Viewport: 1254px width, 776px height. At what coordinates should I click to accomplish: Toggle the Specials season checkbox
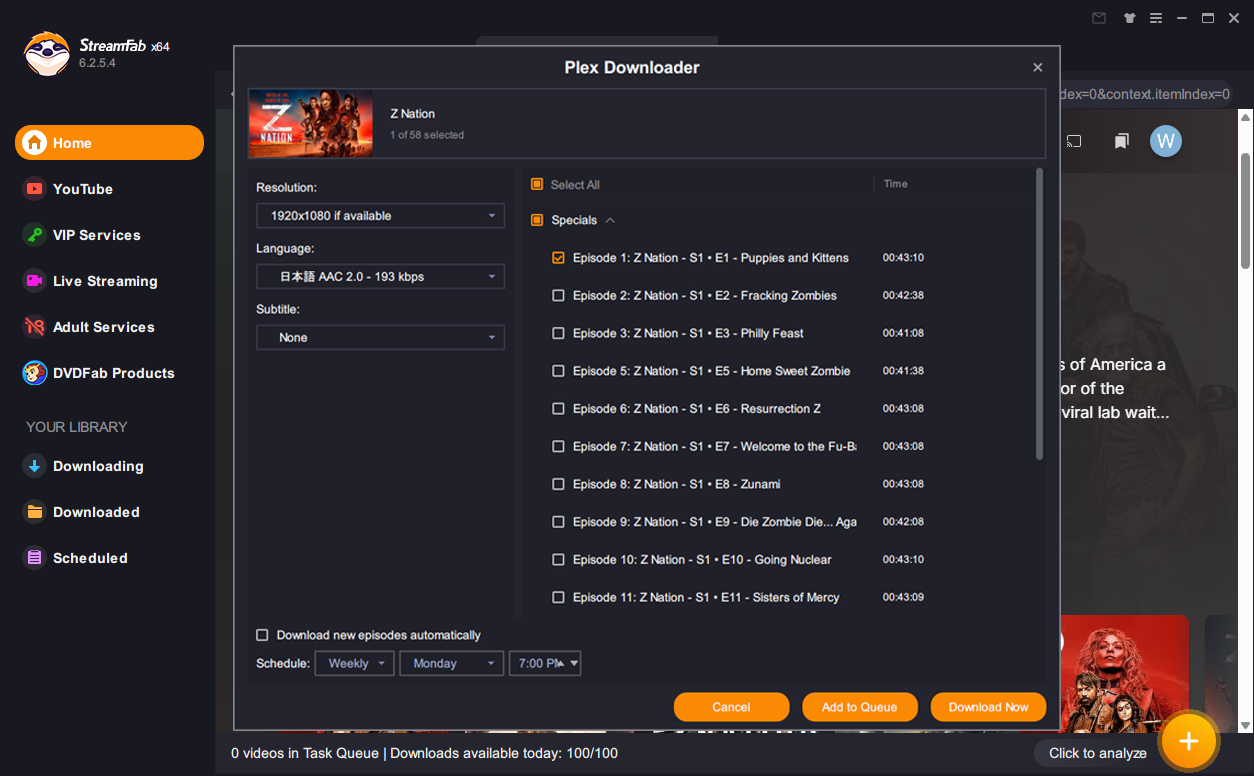click(537, 220)
